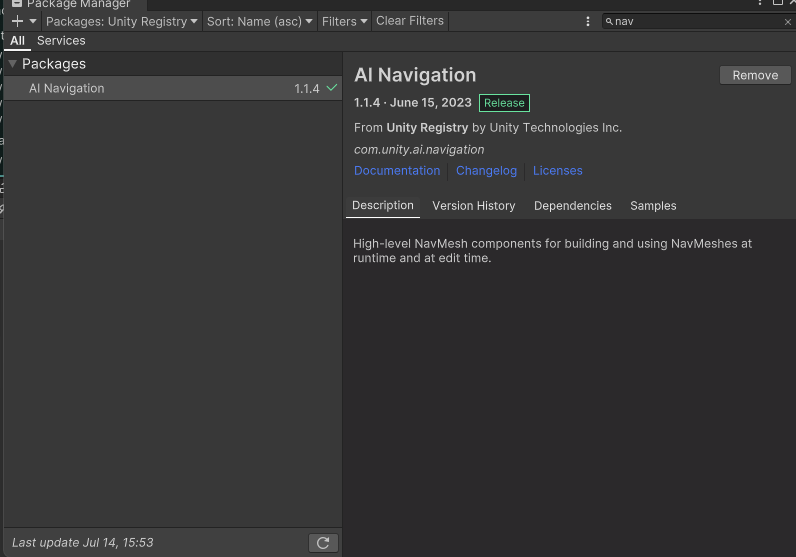The image size is (796, 557).
Task: Select the Description tab
Action: coord(383,206)
